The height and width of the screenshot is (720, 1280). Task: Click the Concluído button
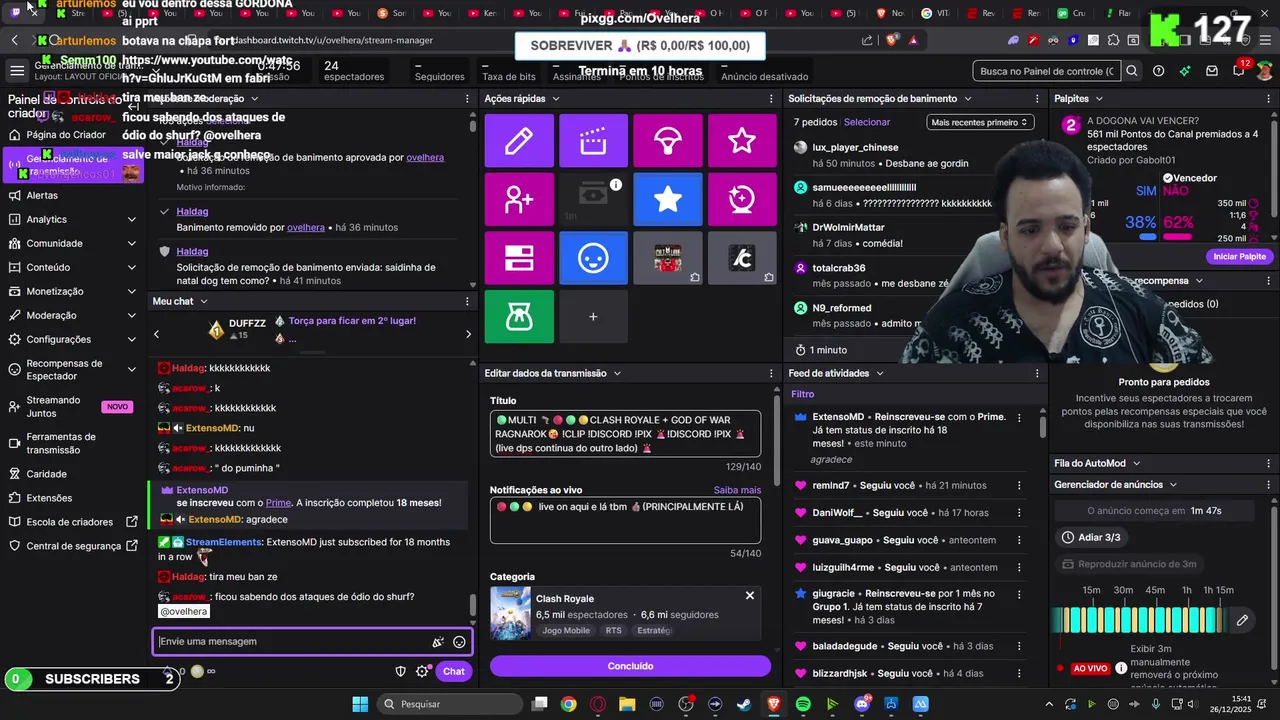pyautogui.click(x=630, y=666)
